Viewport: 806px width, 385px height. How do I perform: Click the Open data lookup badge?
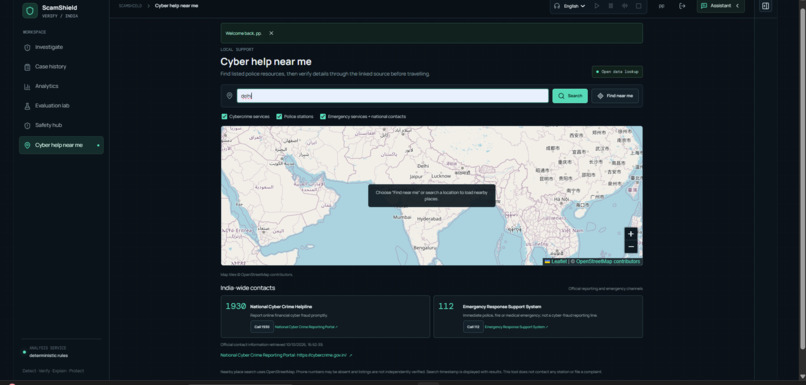(617, 72)
